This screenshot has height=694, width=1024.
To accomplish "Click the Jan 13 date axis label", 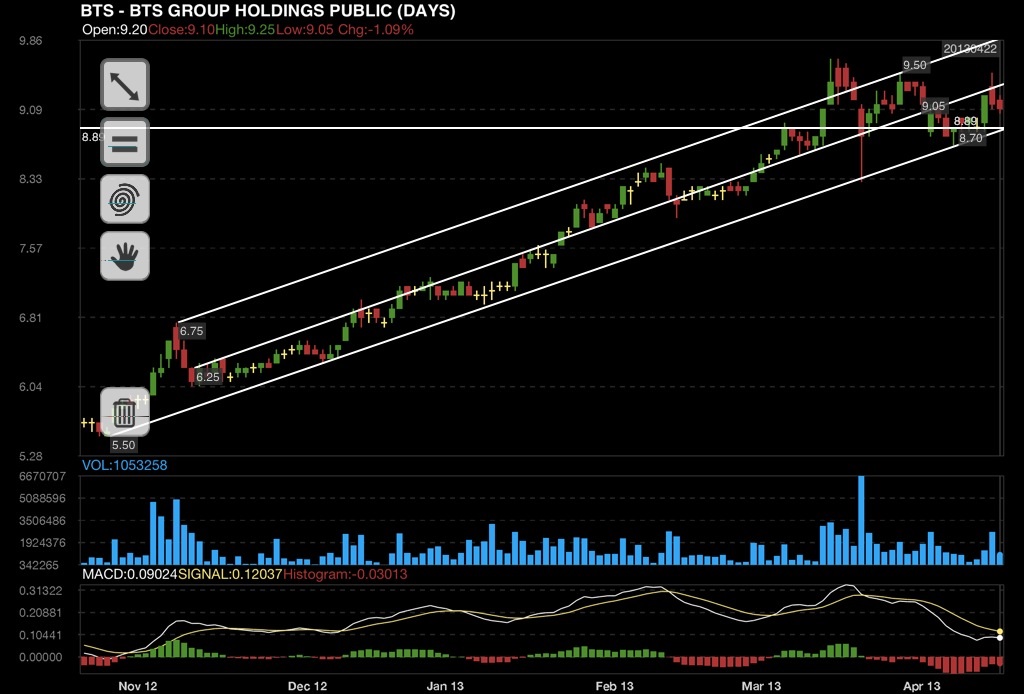I will click(445, 686).
